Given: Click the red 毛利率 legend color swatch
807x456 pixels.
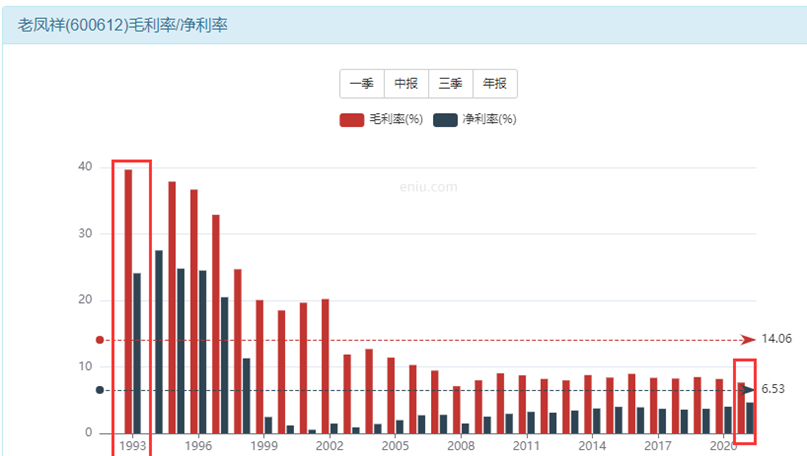Looking at the screenshot, I should [352, 120].
